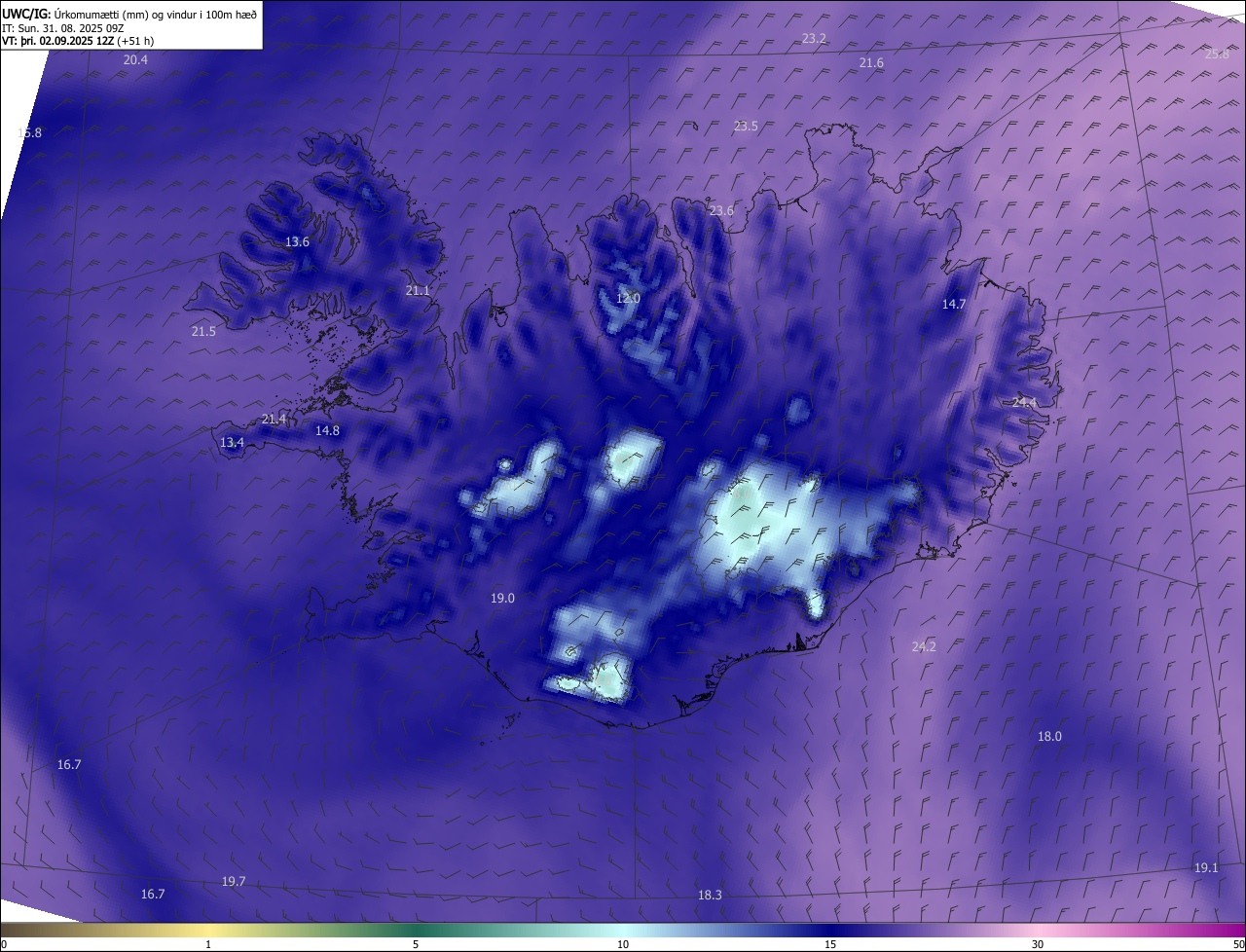The width and height of the screenshot is (1246, 952).
Task: Click the map value 13.6 on Westfjords
Action: [297, 242]
